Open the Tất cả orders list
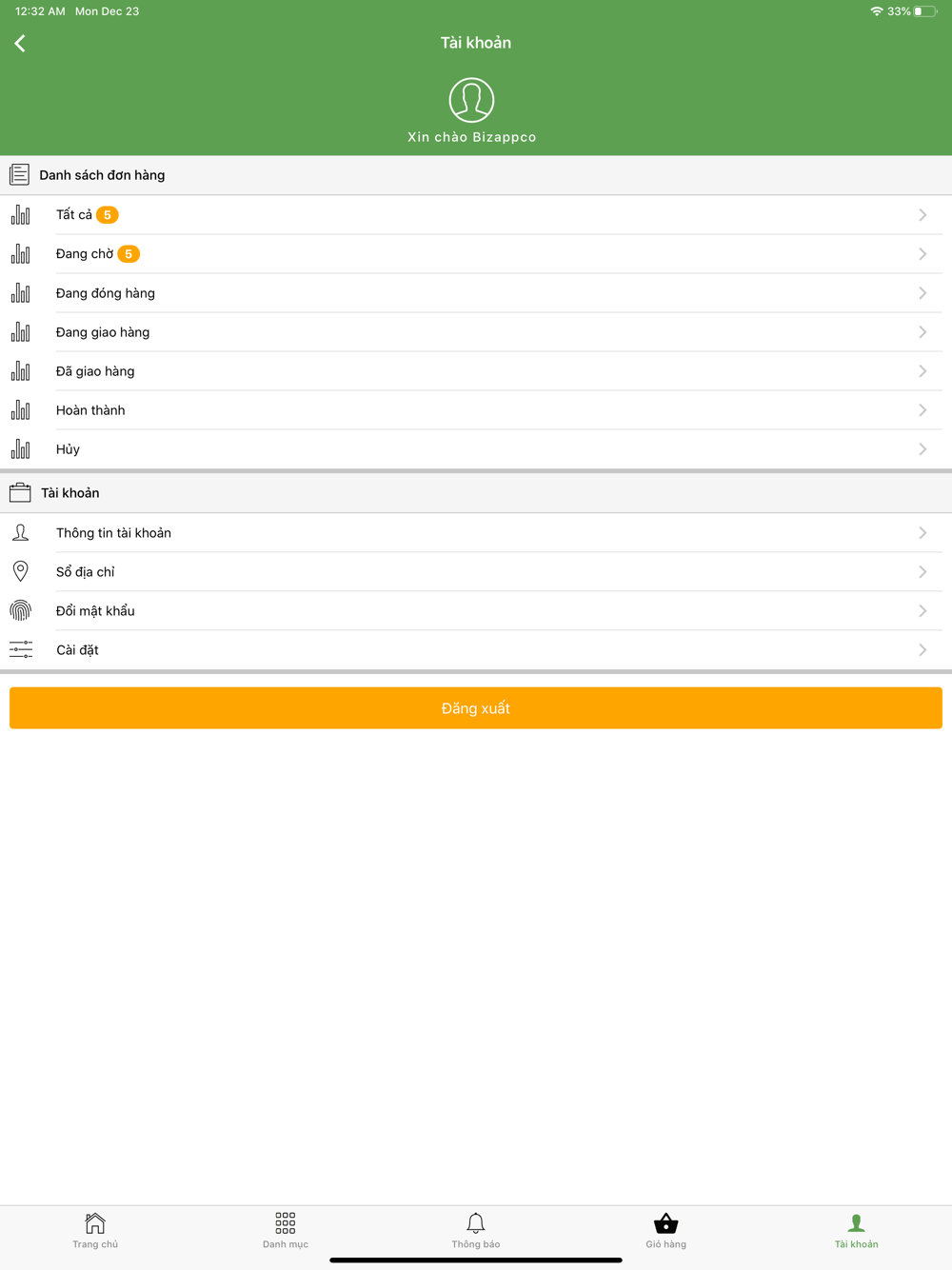 click(x=476, y=215)
